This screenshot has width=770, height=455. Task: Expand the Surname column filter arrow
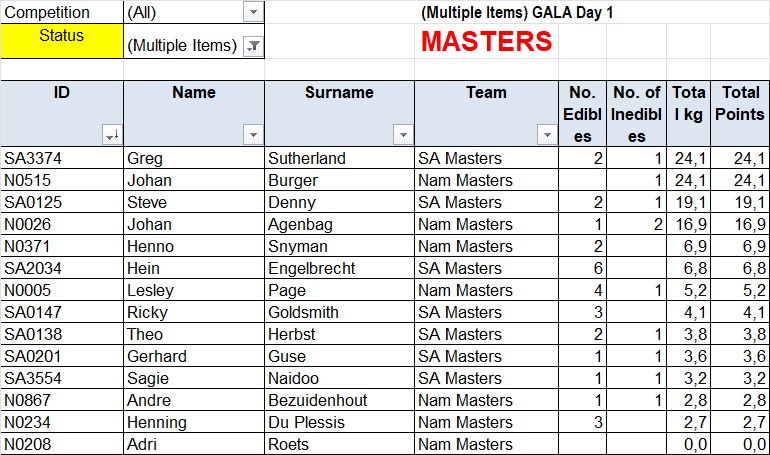[403, 134]
